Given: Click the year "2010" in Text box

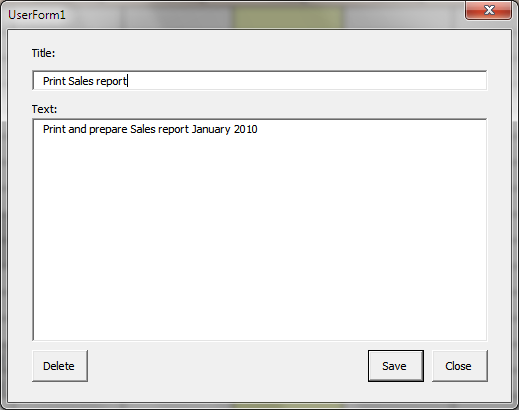Looking at the screenshot, I should pos(245,129).
